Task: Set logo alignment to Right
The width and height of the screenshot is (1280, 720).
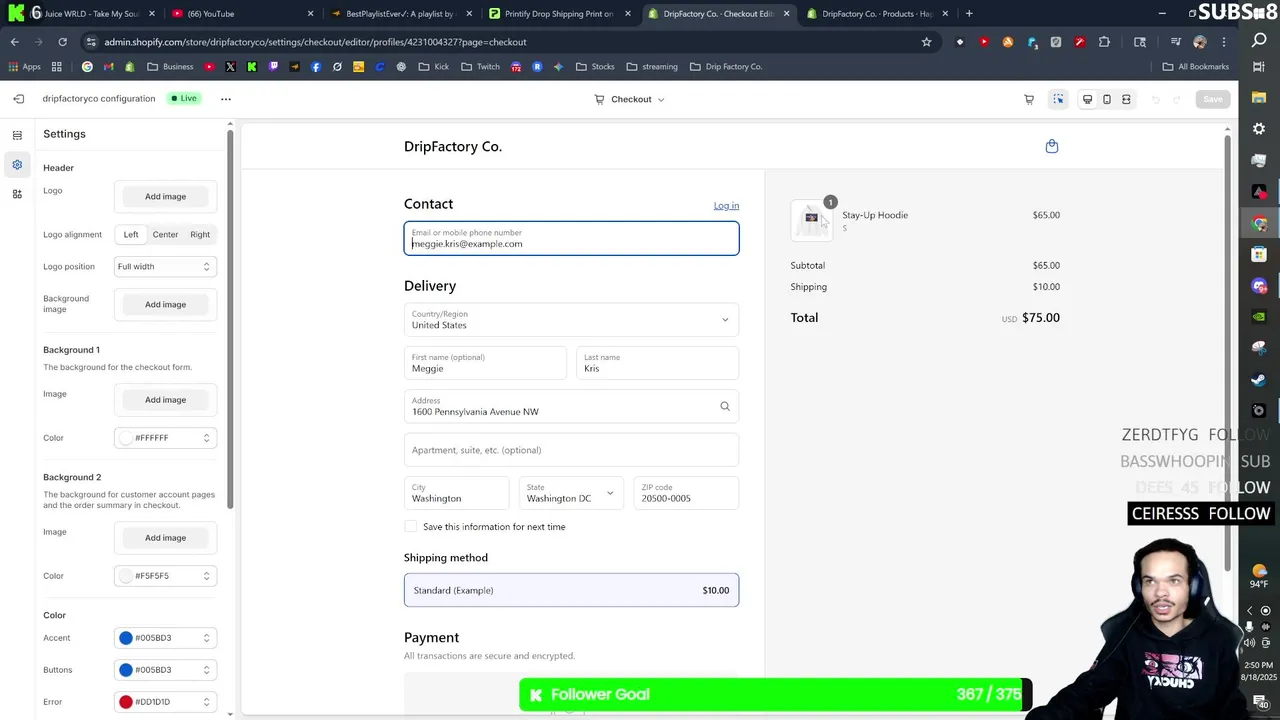Action: (200, 234)
